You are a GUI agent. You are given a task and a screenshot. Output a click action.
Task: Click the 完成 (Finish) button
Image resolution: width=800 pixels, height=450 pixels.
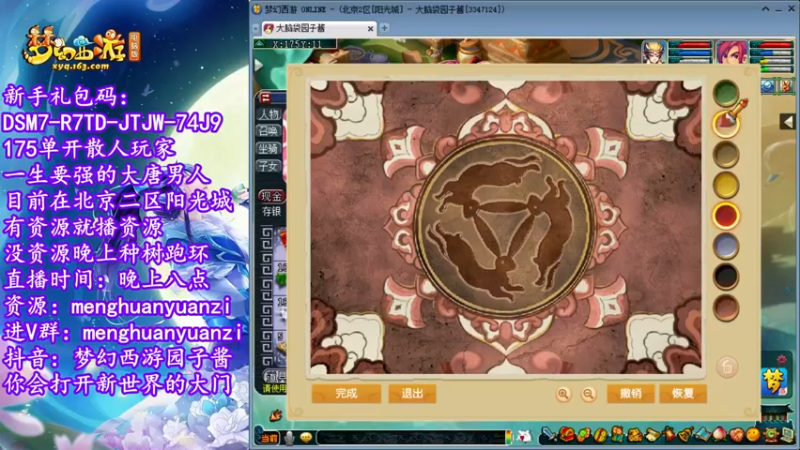tap(346, 393)
